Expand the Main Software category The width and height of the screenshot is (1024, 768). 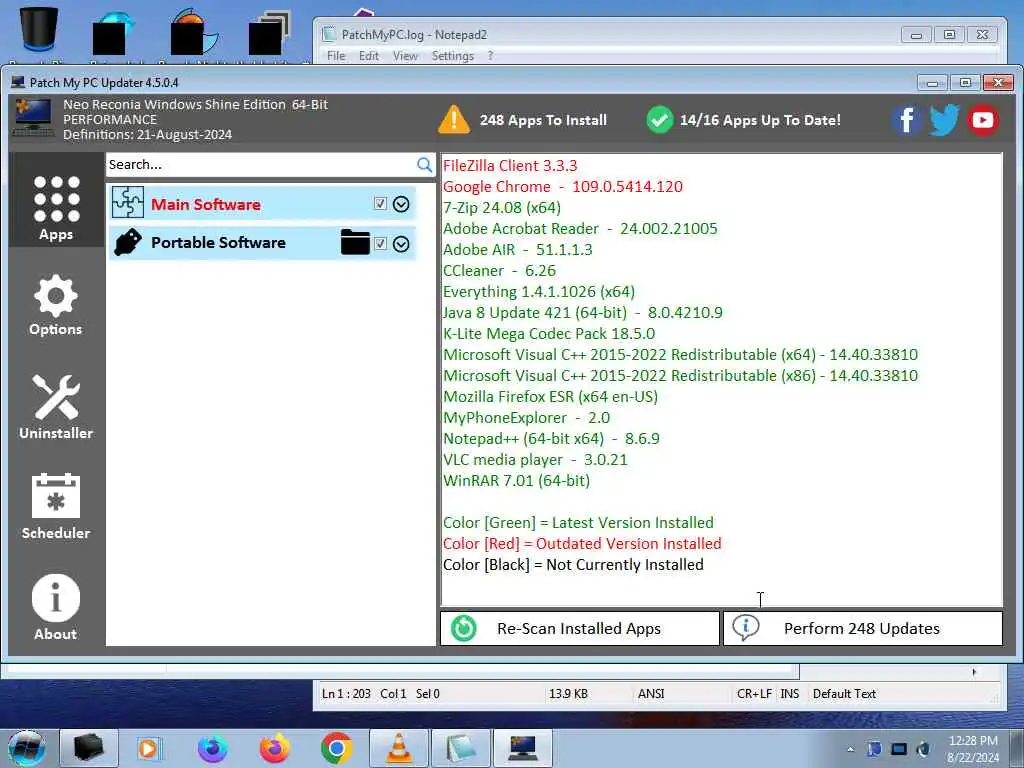click(401, 204)
